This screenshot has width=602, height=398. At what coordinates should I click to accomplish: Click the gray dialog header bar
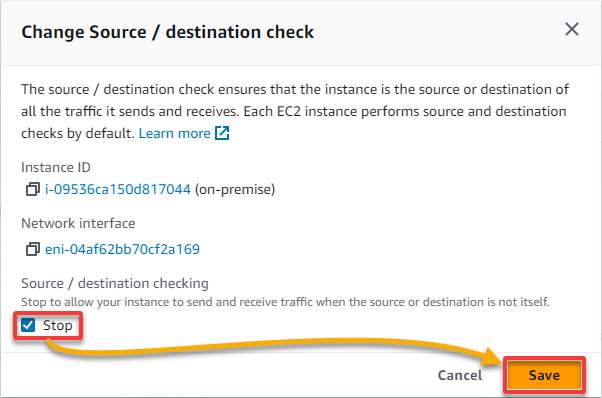point(301,33)
